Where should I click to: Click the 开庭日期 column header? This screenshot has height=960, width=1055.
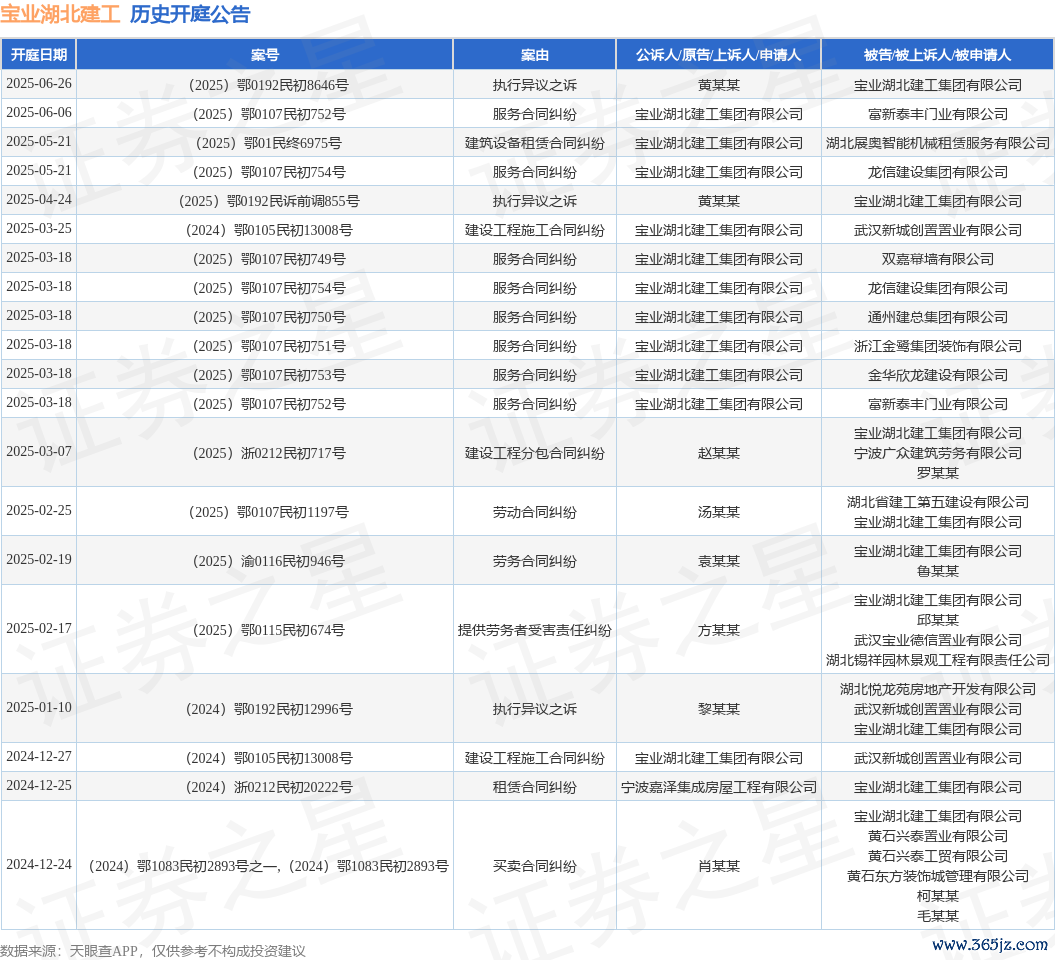(39, 54)
